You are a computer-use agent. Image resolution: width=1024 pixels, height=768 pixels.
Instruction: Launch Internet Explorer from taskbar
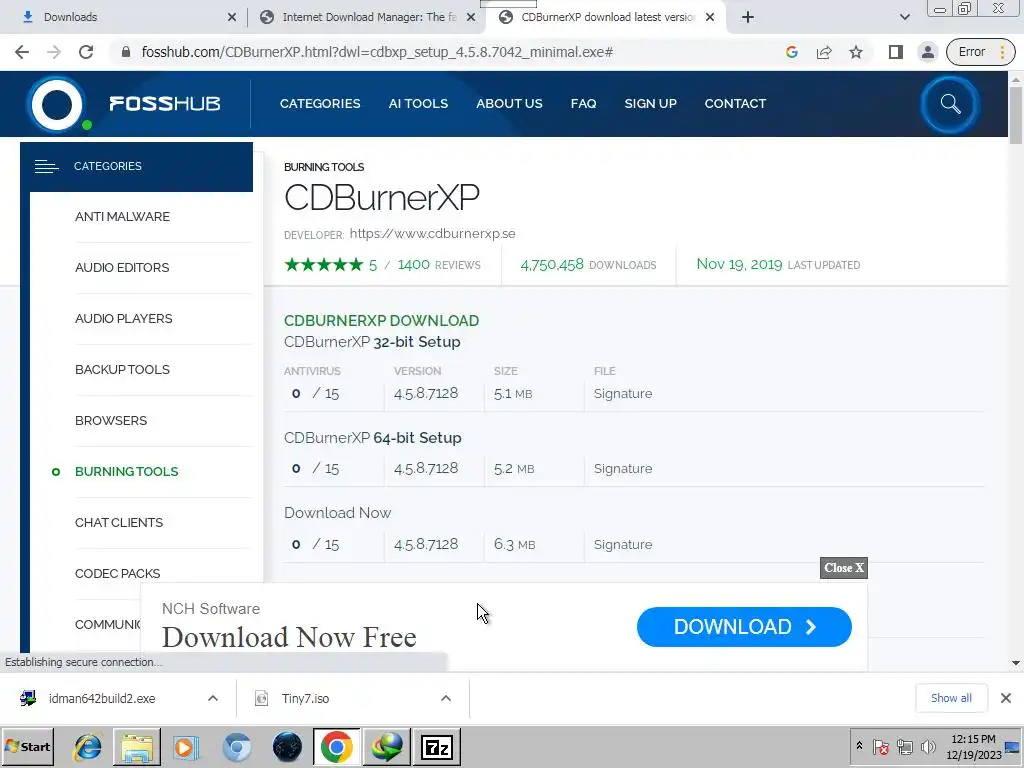(88, 747)
